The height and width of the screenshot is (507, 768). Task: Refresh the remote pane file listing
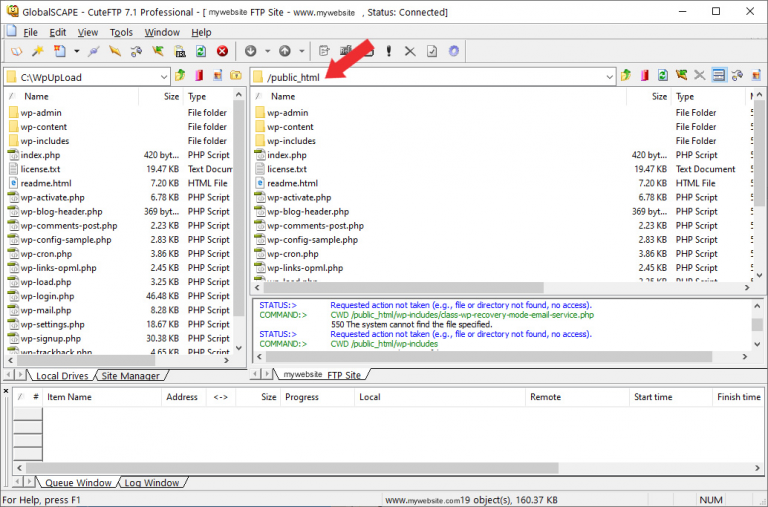(662, 76)
